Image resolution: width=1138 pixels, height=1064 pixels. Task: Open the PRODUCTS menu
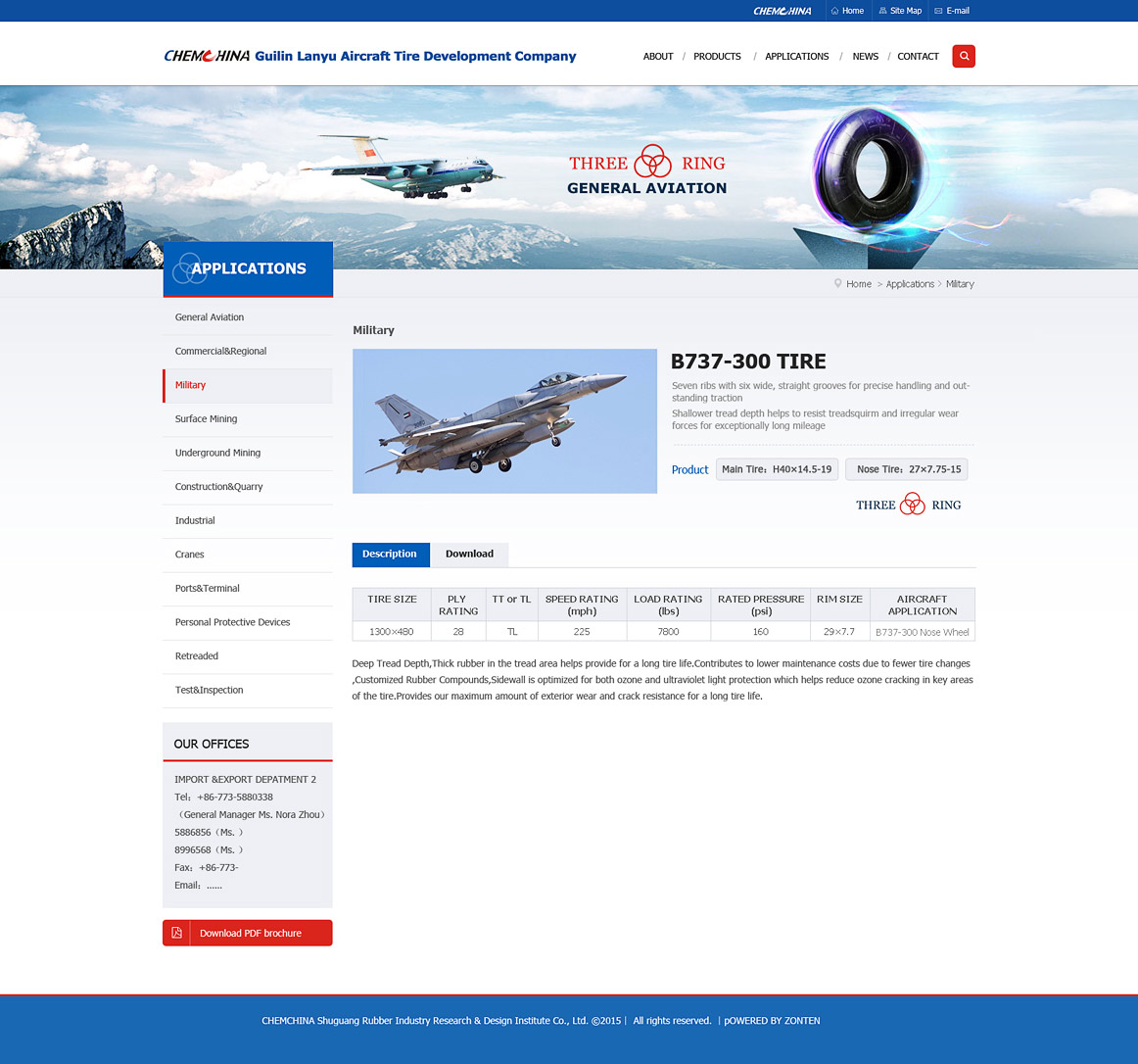(717, 56)
